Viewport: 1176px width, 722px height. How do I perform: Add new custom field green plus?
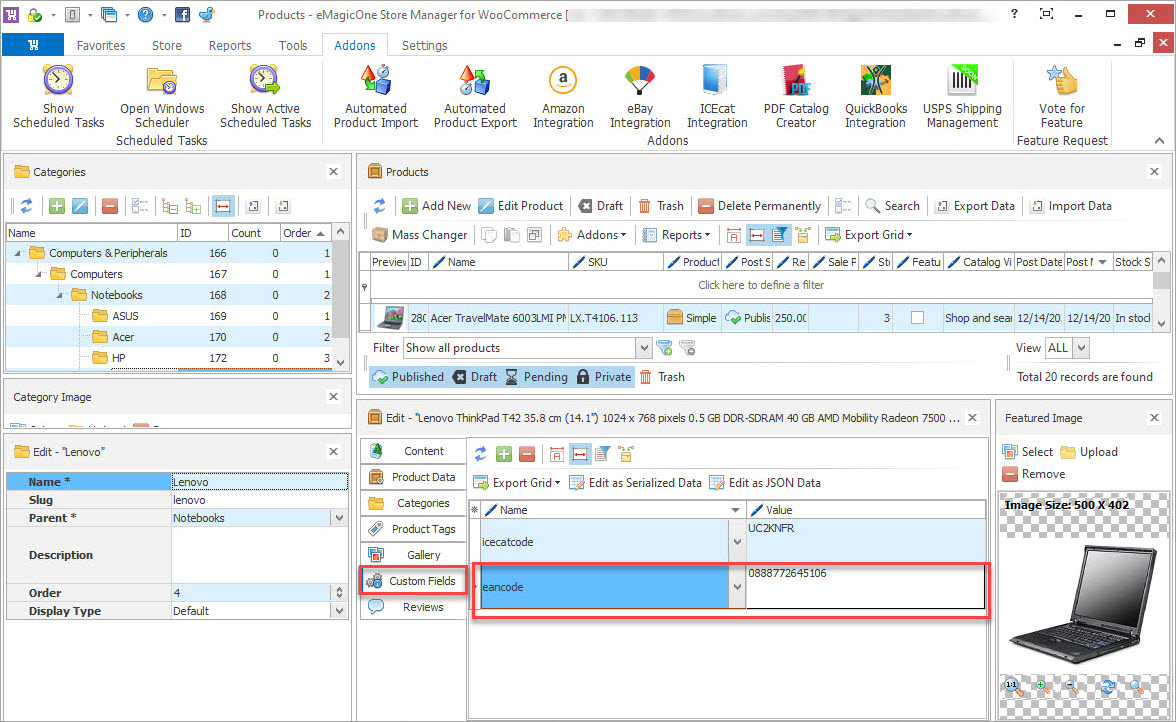[504, 454]
